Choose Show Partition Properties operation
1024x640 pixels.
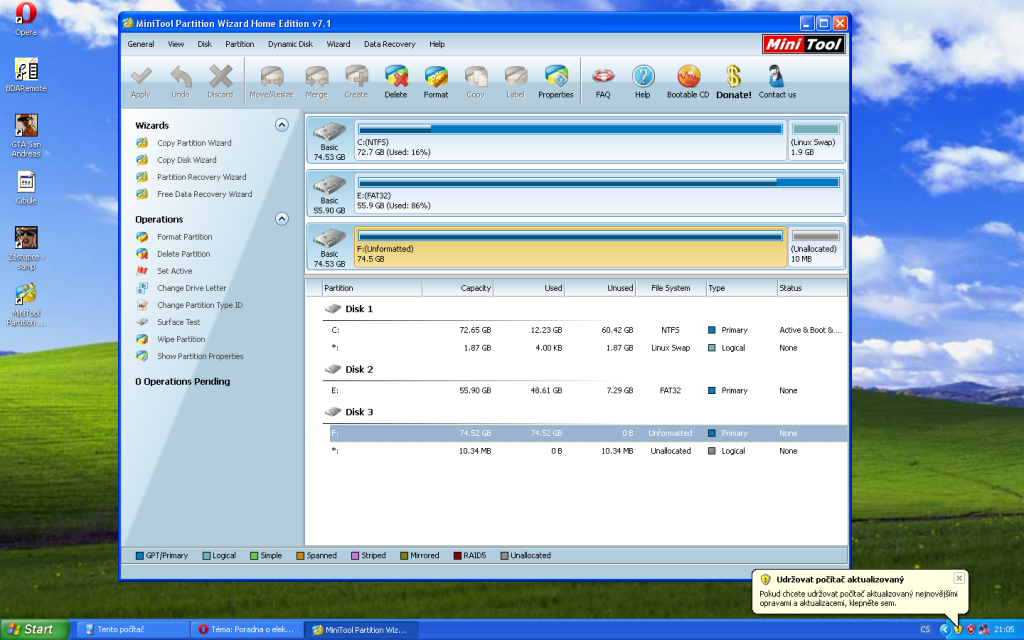point(200,356)
